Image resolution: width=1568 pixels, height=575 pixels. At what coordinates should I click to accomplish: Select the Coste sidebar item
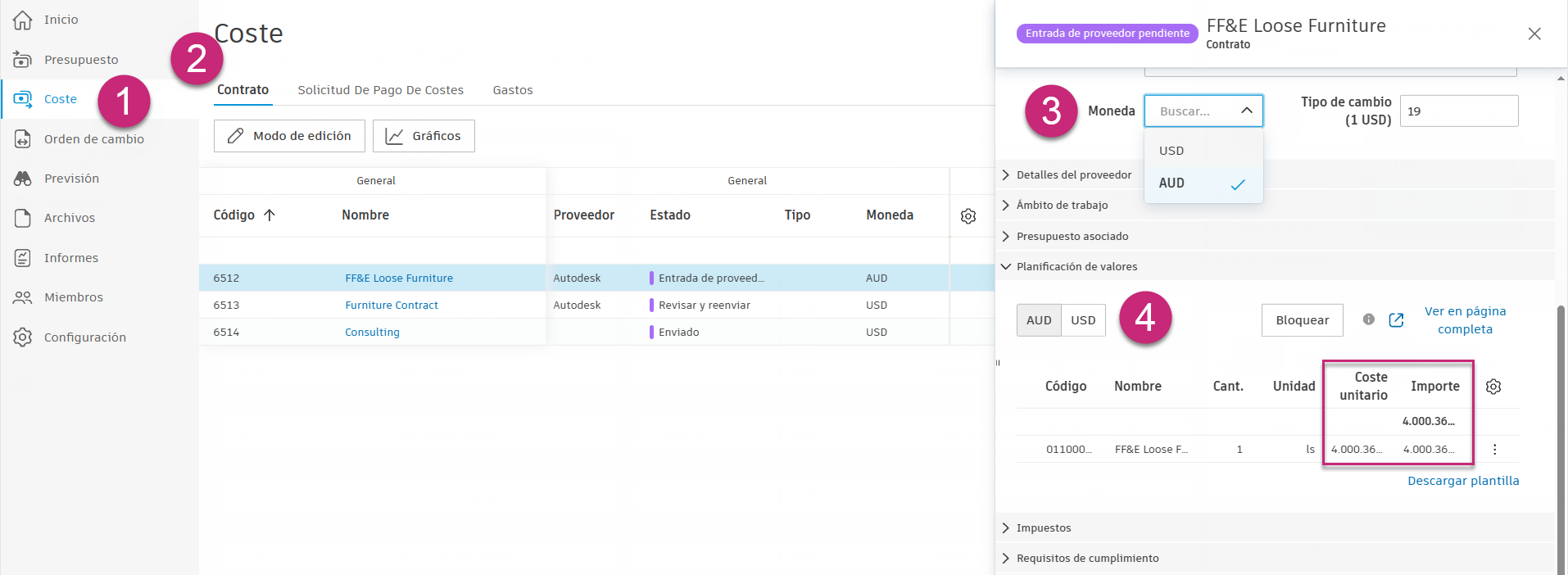(x=61, y=99)
